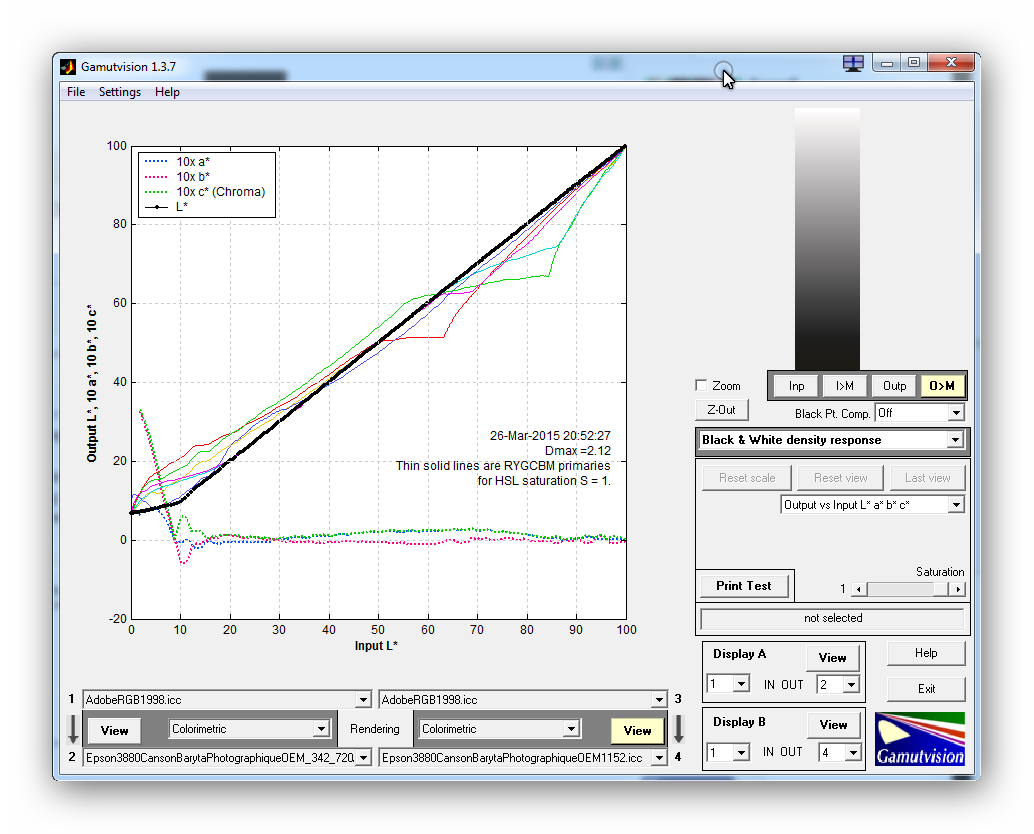The image size is (1034, 834).
Task: Click the left down arrow beside profile 1
Action: pyautogui.click(x=73, y=729)
